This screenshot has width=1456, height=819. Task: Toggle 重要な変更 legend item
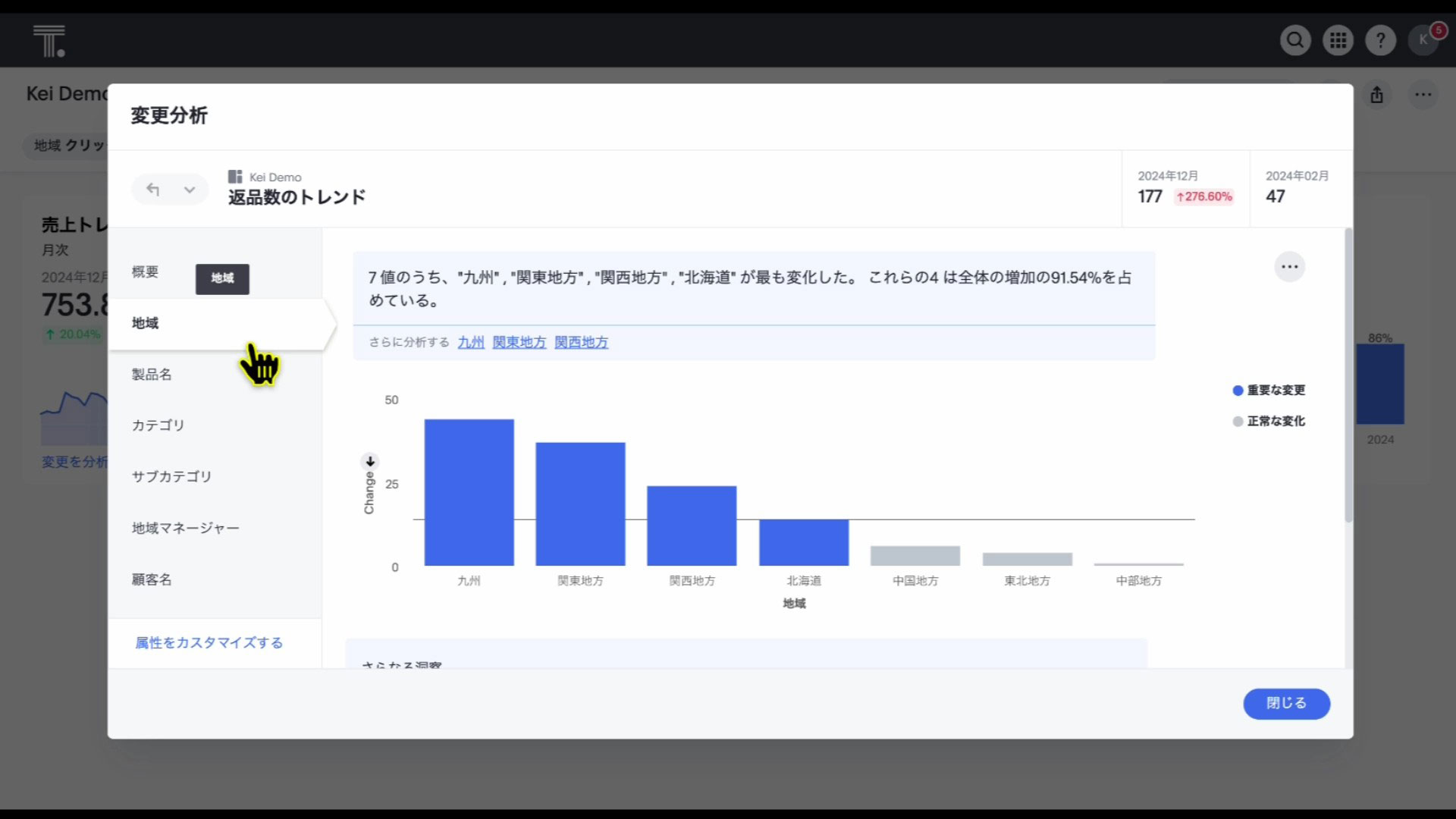(1269, 390)
